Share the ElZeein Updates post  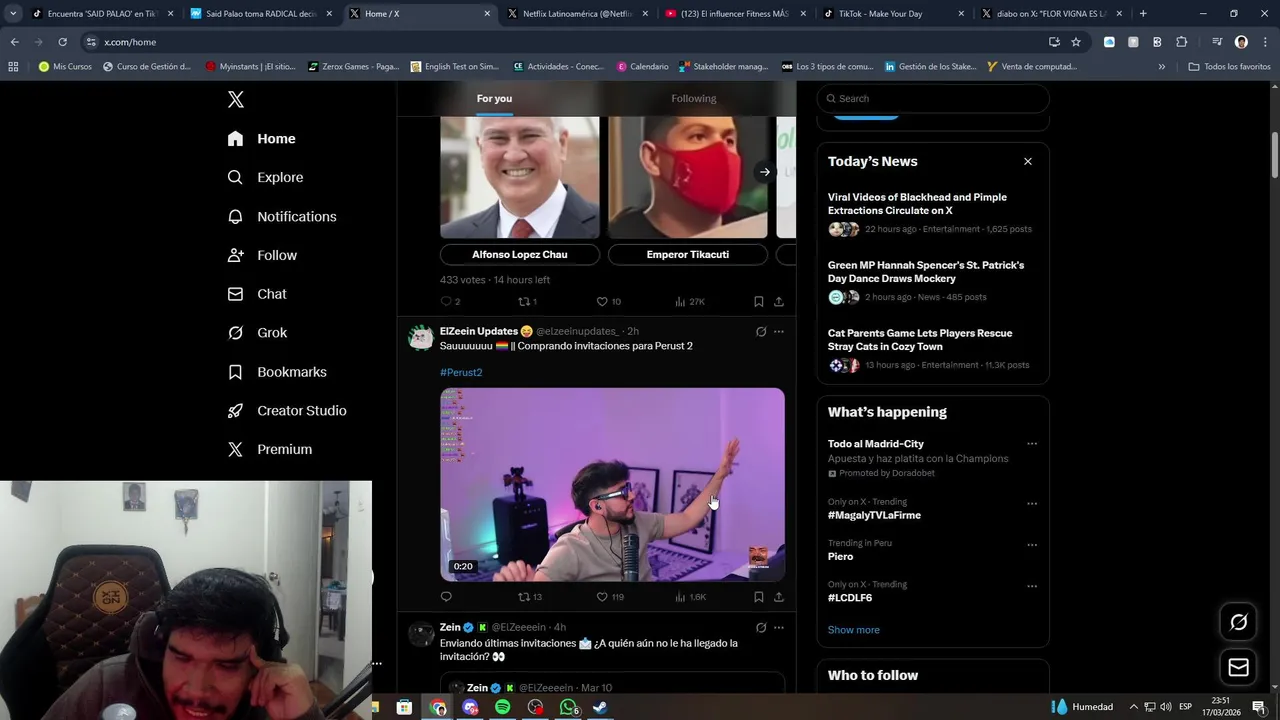[x=779, y=597]
